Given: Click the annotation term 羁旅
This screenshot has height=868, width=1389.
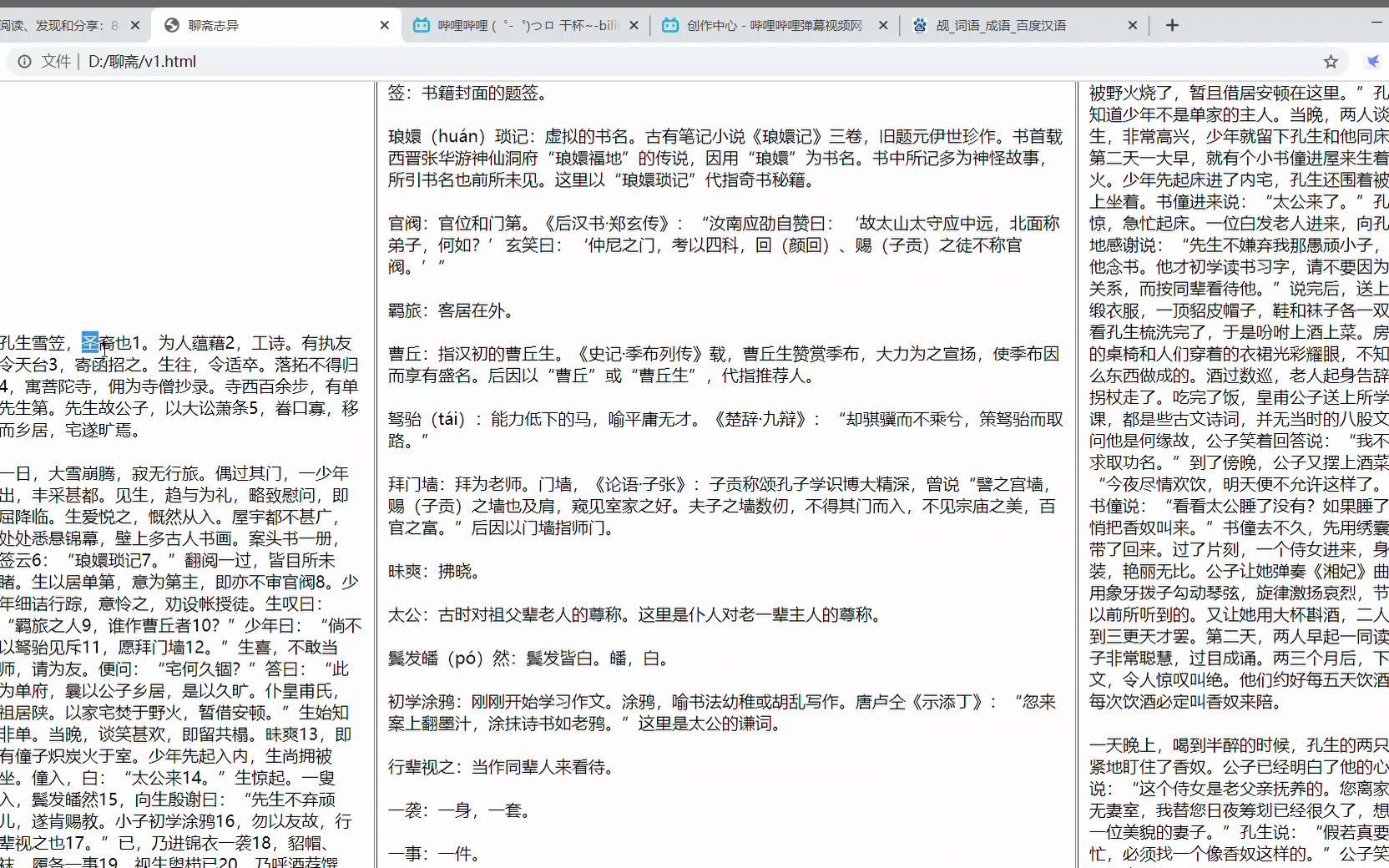Looking at the screenshot, I should pos(405,310).
